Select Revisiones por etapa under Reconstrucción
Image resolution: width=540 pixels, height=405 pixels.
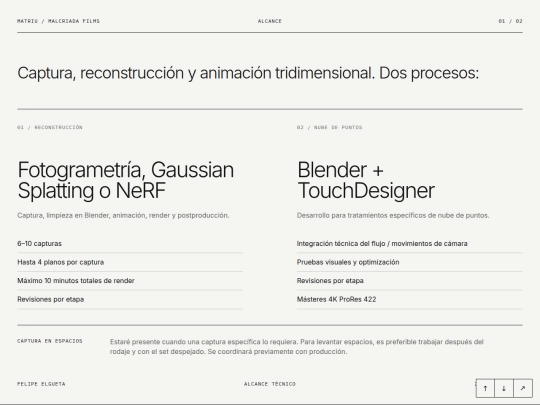(130, 299)
